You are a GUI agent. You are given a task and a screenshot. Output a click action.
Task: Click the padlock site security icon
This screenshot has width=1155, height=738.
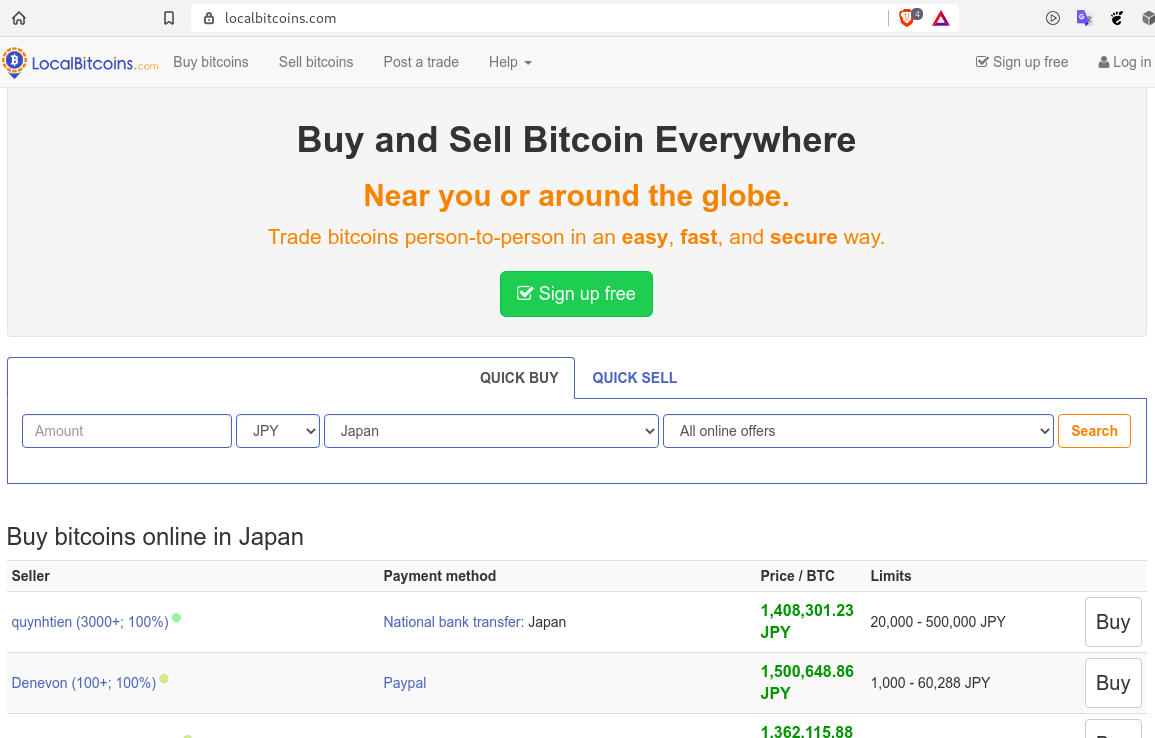(x=209, y=18)
